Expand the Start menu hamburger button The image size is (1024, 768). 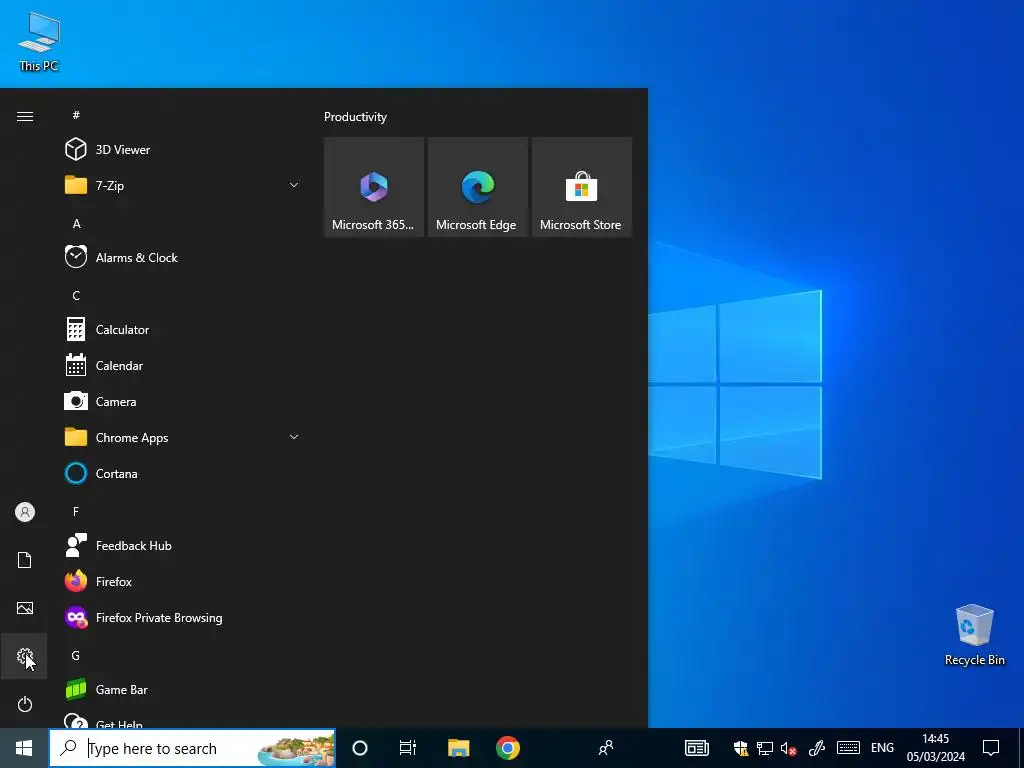point(25,116)
